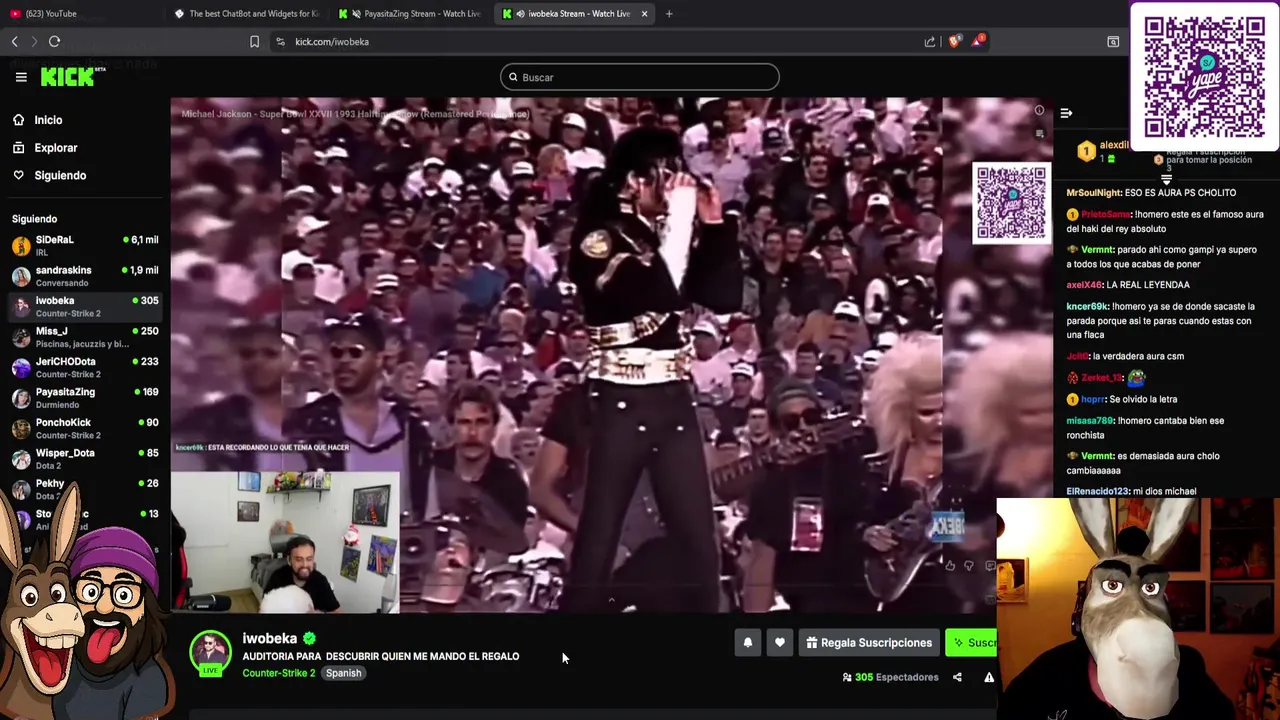The height and width of the screenshot is (720, 1280).
Task: Open Wisper_Dota channel from the sidebar
Action: (85, 459)
